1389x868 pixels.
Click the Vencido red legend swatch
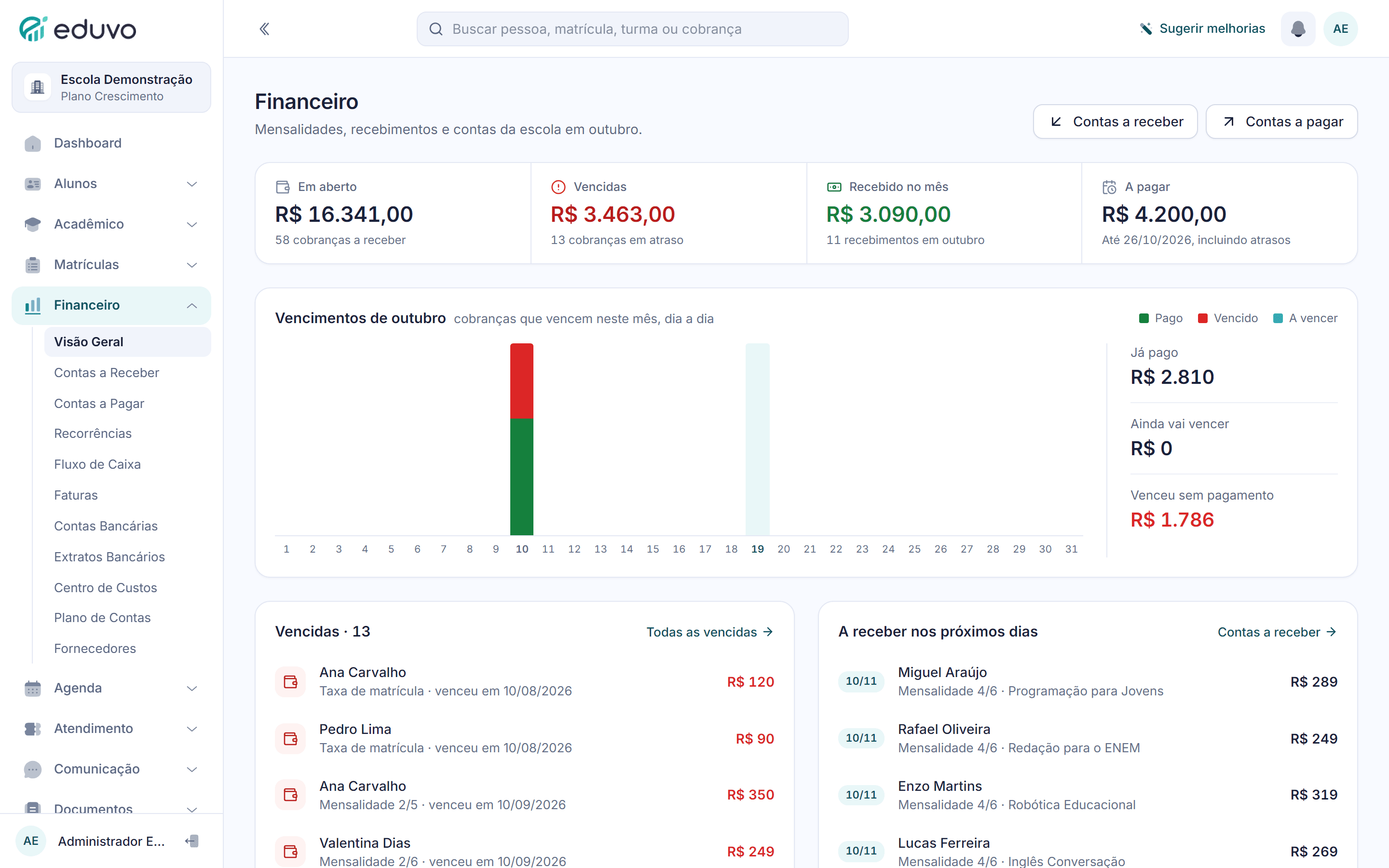click(x=1202, y=318)
